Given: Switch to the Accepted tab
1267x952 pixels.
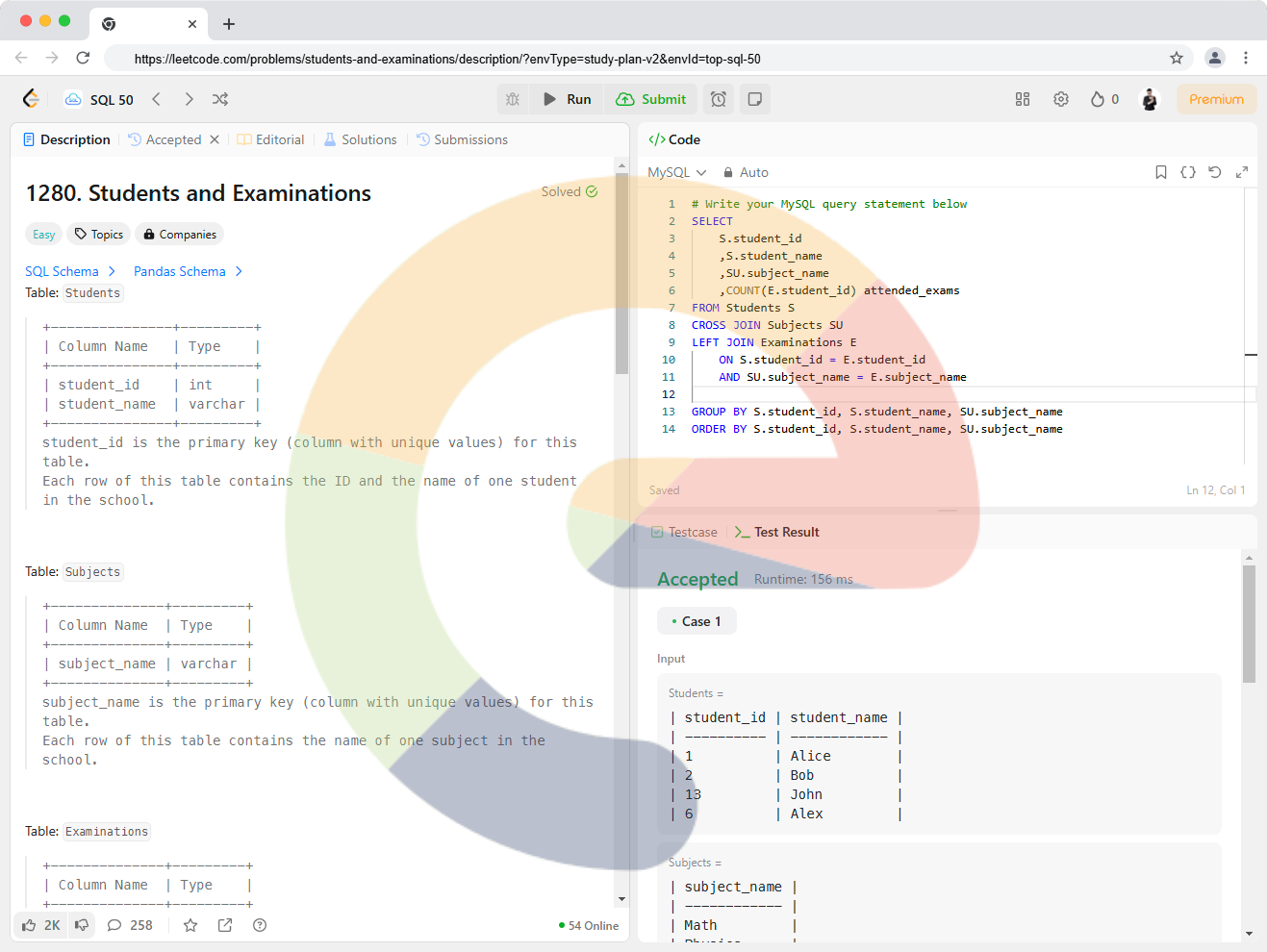Looking at the screenshot, I should pyautogui.click(x=165, y=139).
